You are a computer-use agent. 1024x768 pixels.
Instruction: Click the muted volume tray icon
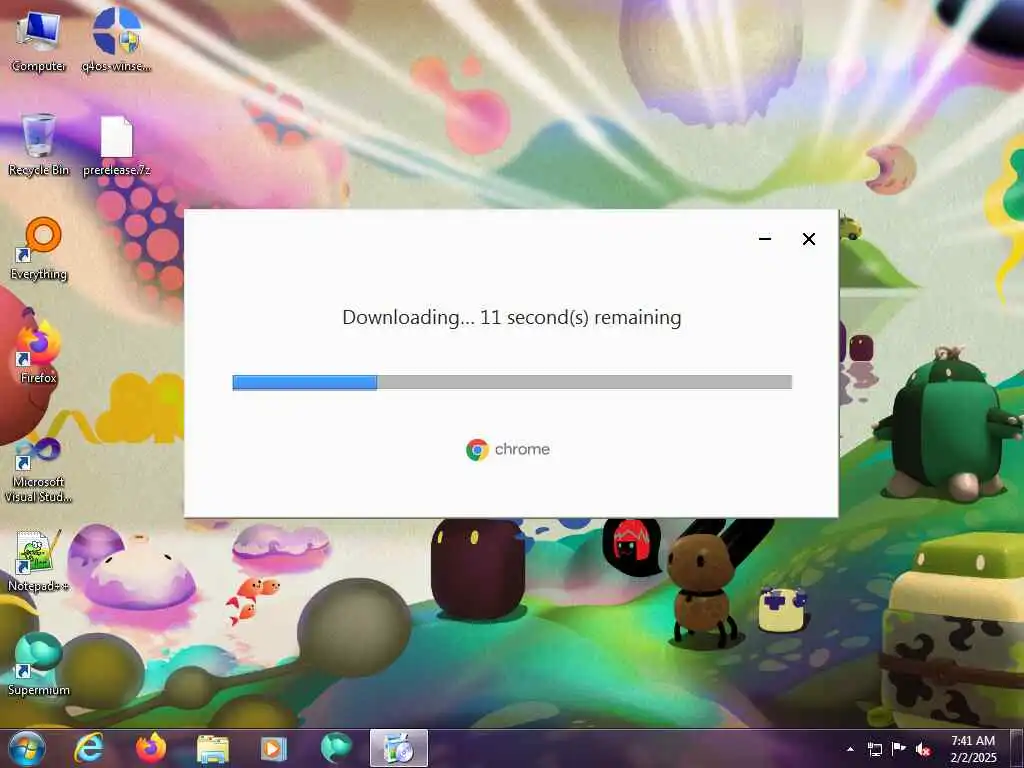point(923,749)
